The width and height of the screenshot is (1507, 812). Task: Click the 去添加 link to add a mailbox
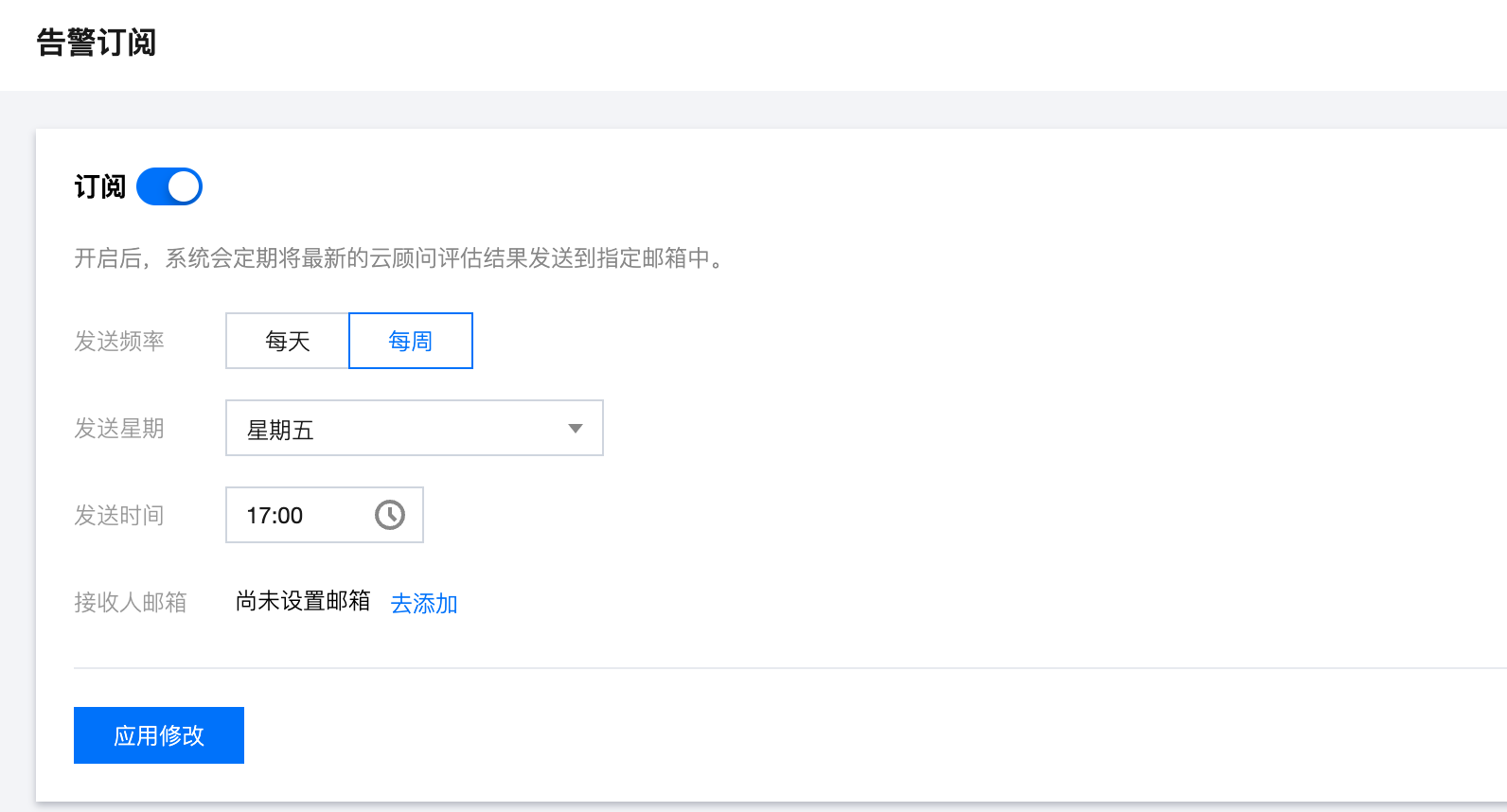424,603
